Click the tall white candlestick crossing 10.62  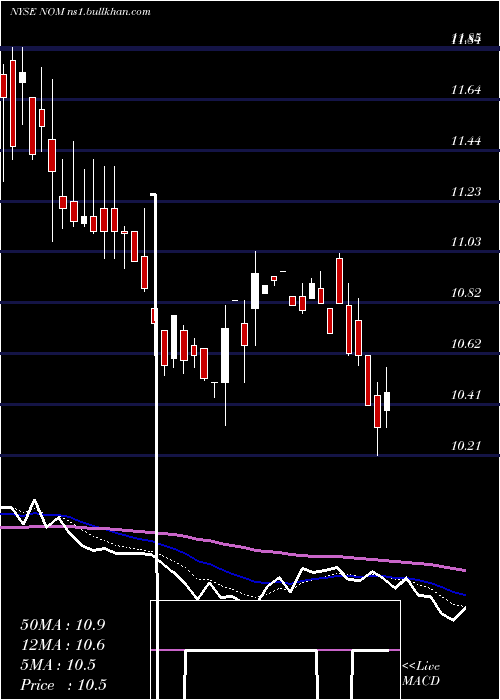coord(225,355)
